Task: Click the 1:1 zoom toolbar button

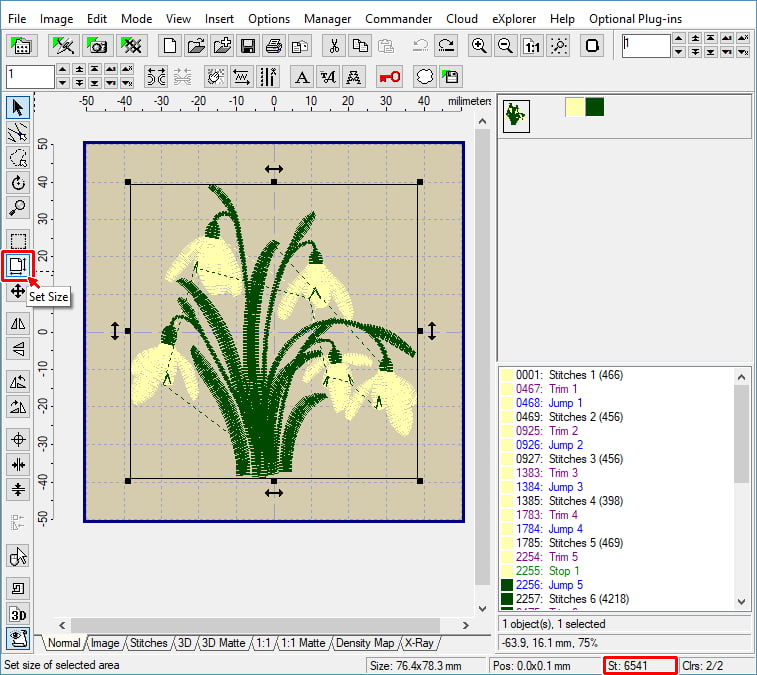Action: [x=532, y=46]
